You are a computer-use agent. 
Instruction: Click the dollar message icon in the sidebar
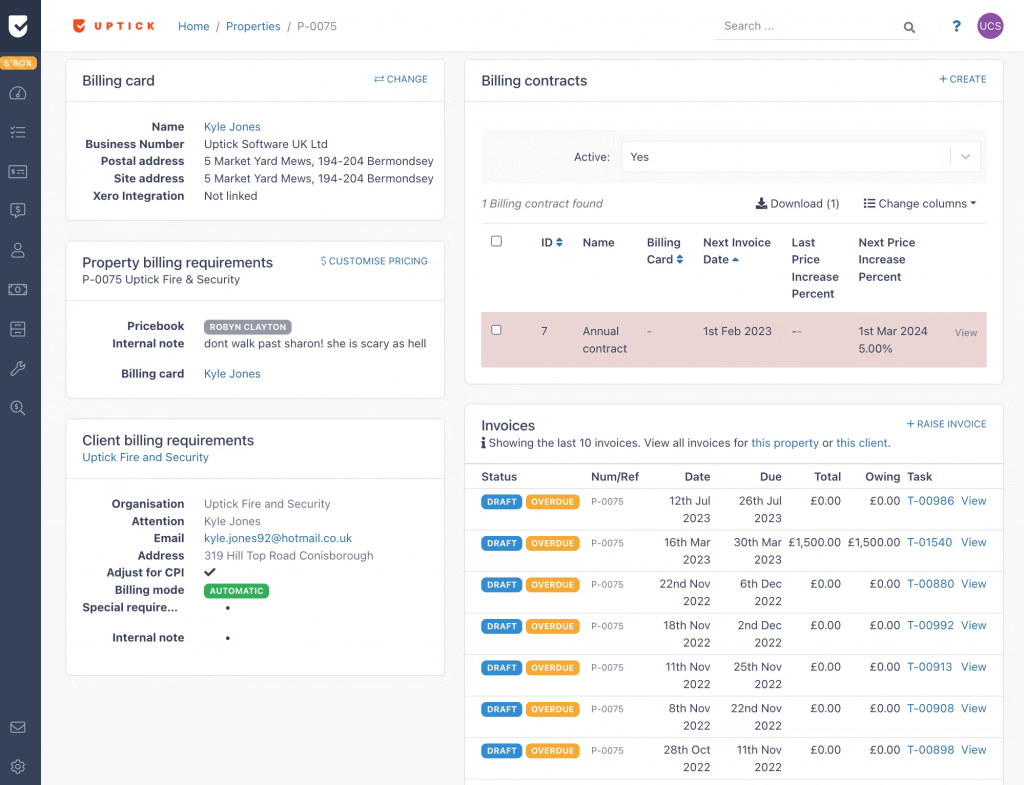tap(19, 211)
